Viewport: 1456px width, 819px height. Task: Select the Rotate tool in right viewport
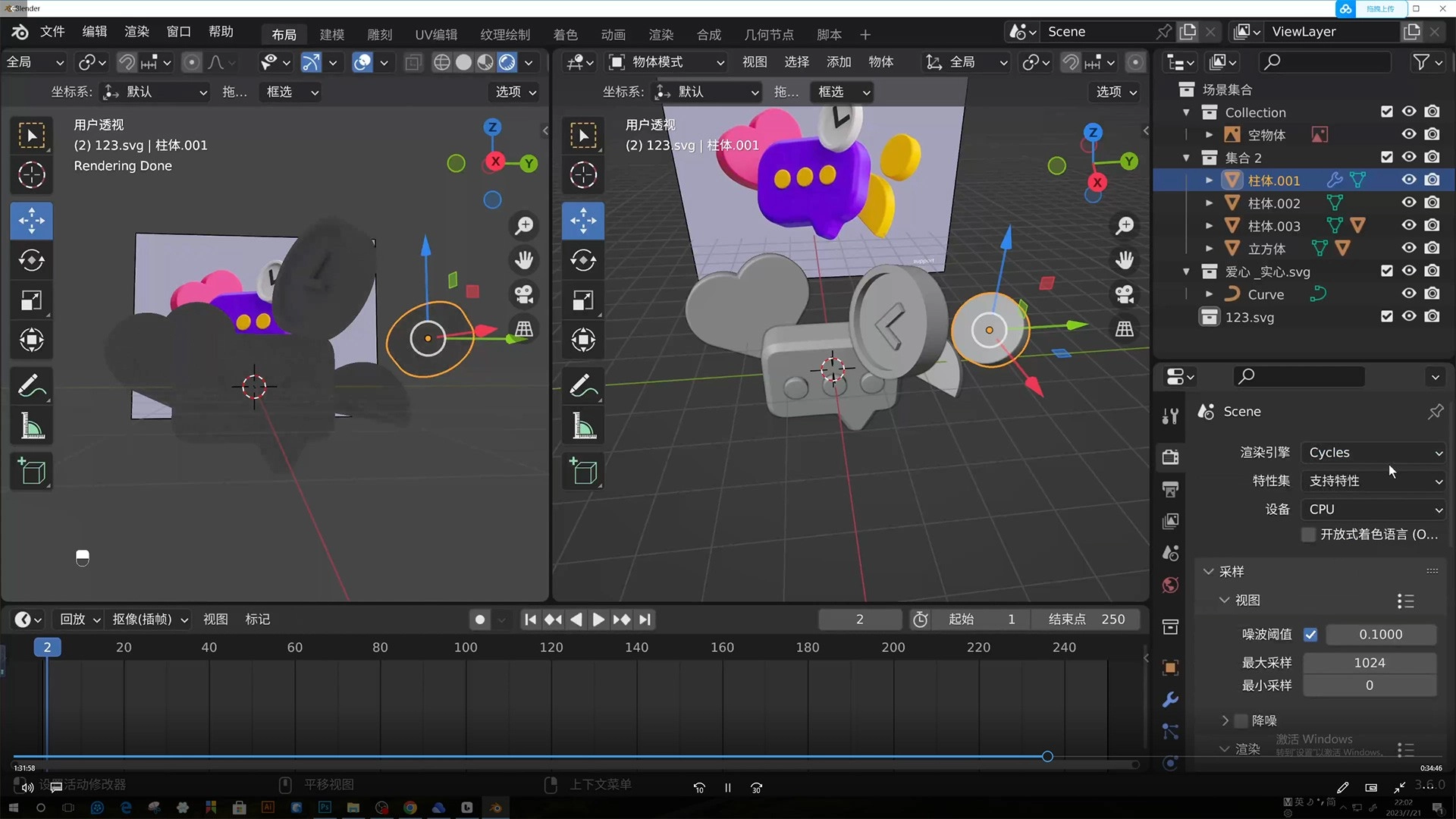click(582, 260)
